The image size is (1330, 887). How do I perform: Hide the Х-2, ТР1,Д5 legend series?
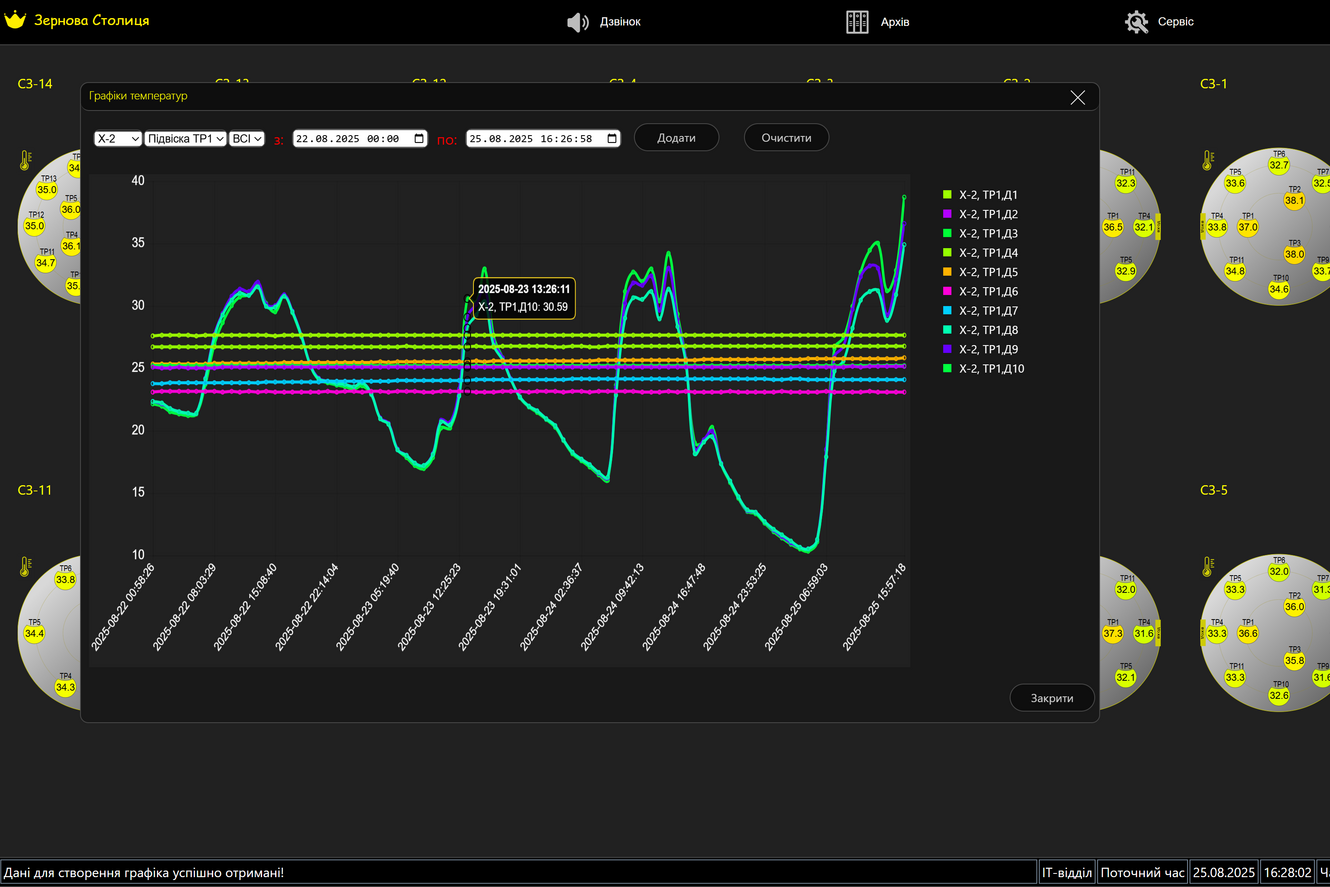pos(989,272)
